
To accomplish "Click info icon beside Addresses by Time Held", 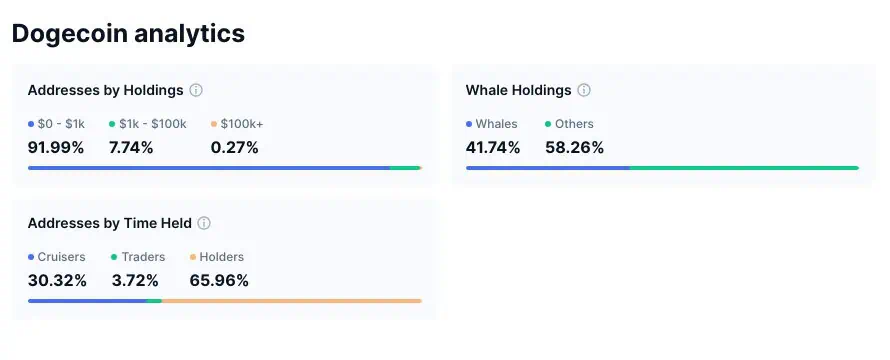I will (204, 223).
